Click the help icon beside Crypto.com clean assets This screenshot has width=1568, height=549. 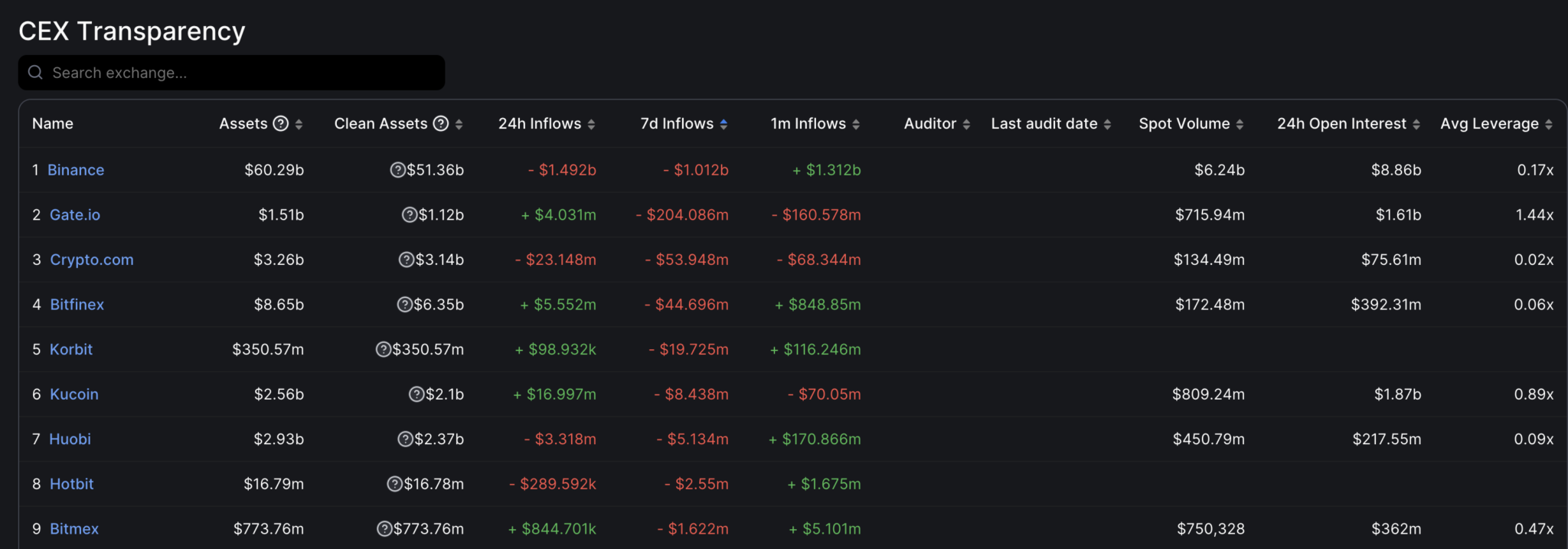coord(407,260)
